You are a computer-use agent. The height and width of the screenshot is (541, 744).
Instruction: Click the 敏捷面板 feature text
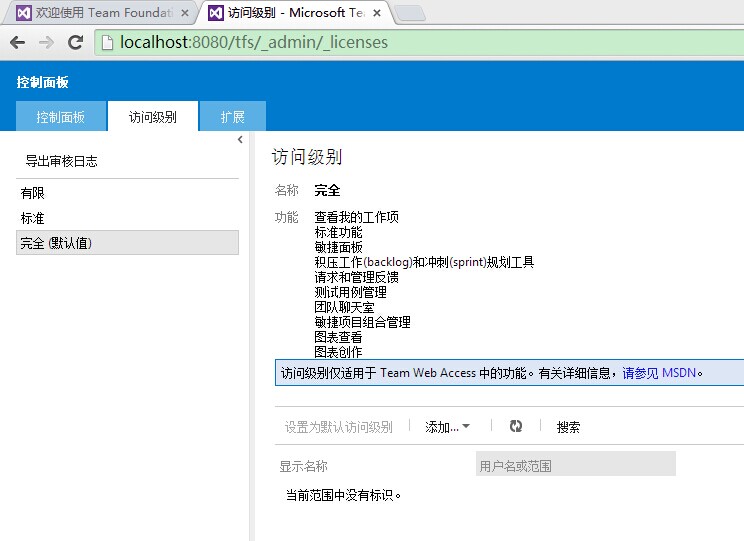(x=338, y=247)
